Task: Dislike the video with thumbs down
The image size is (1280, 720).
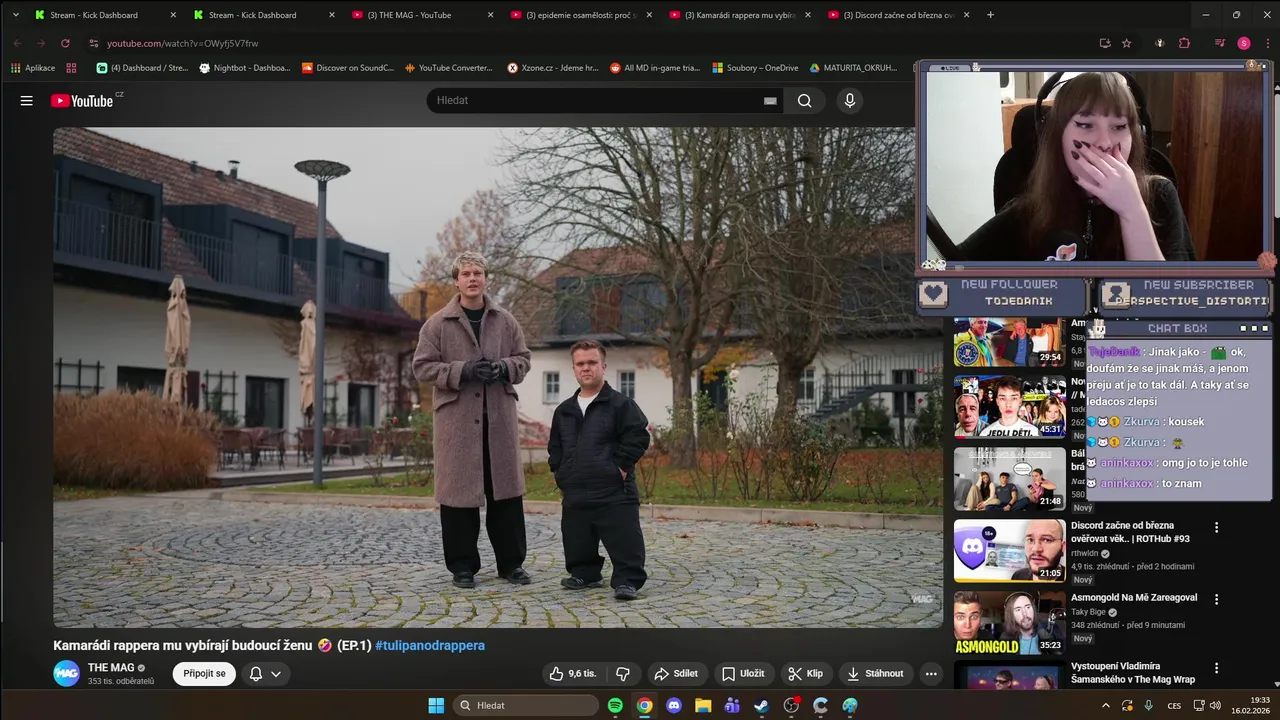Action: point(623,674)
